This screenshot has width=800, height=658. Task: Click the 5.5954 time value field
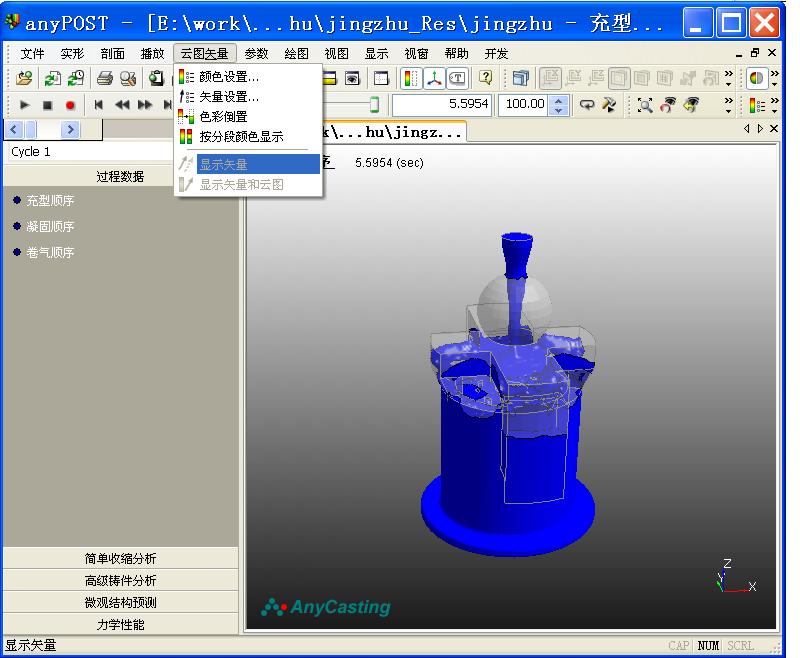(x=442, y=104)
